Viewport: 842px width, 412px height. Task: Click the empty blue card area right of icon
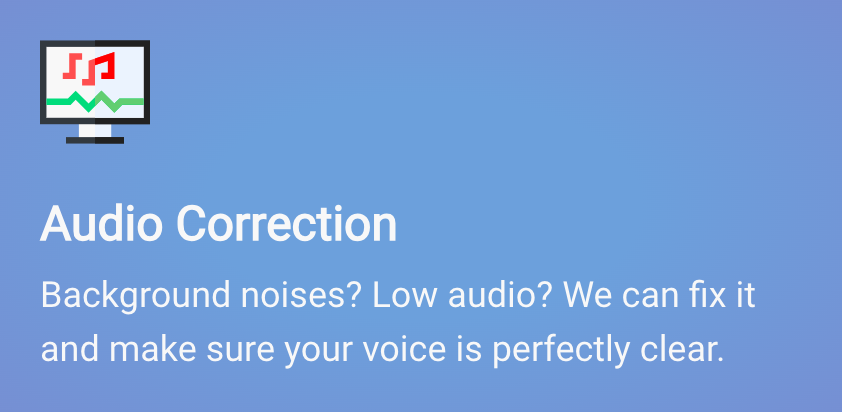[x=500, y=91]
